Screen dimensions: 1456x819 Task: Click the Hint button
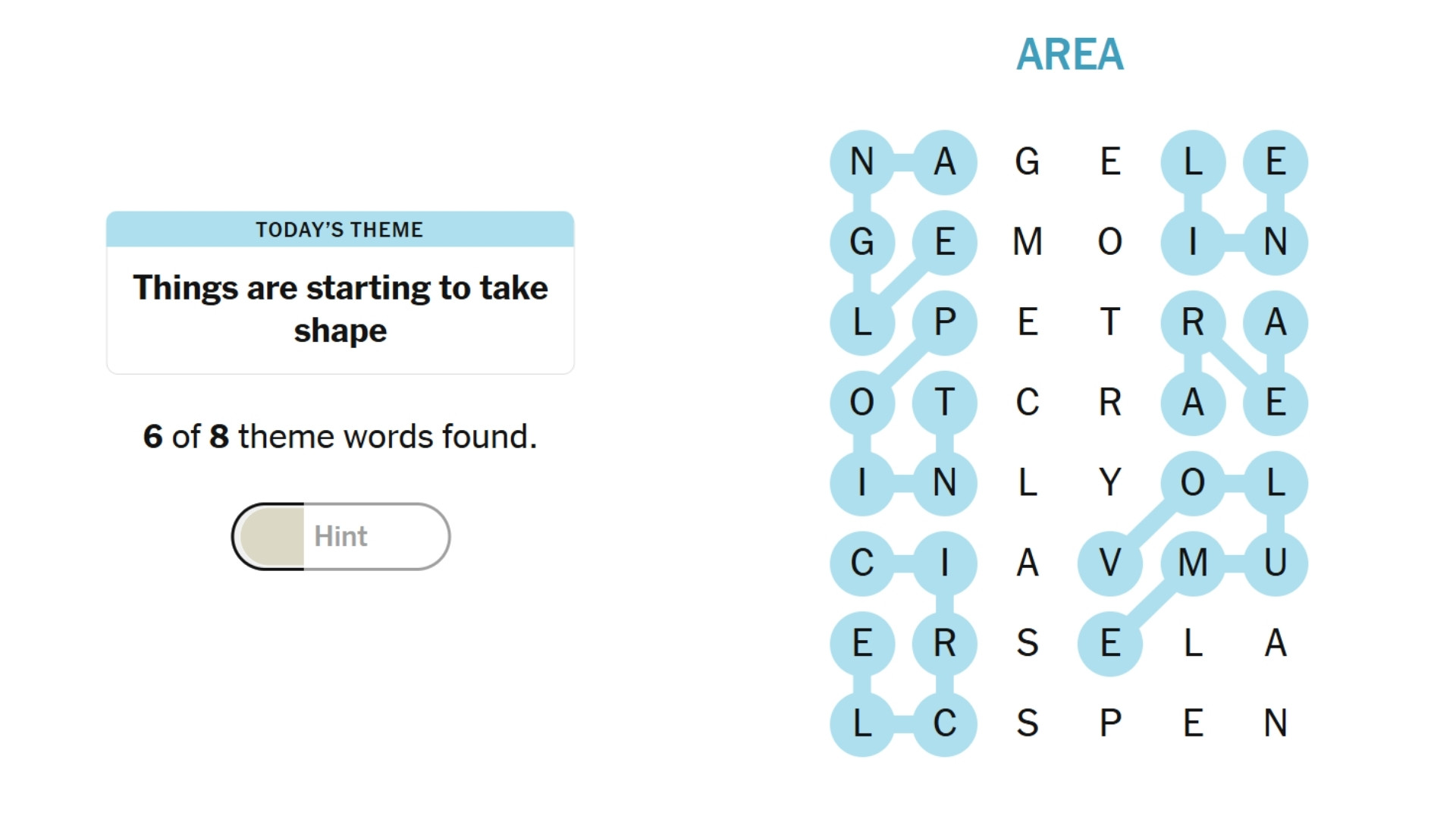tap(340, 536)
